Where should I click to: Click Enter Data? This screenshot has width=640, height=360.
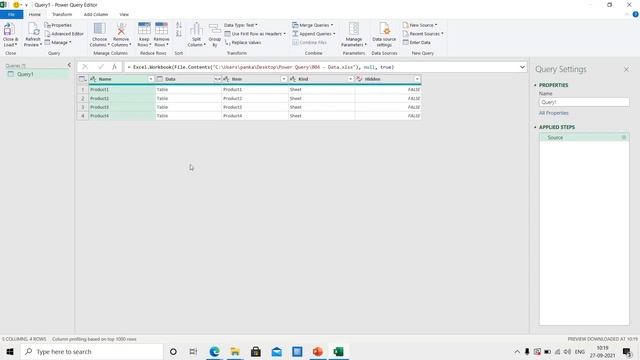[416, 42]
